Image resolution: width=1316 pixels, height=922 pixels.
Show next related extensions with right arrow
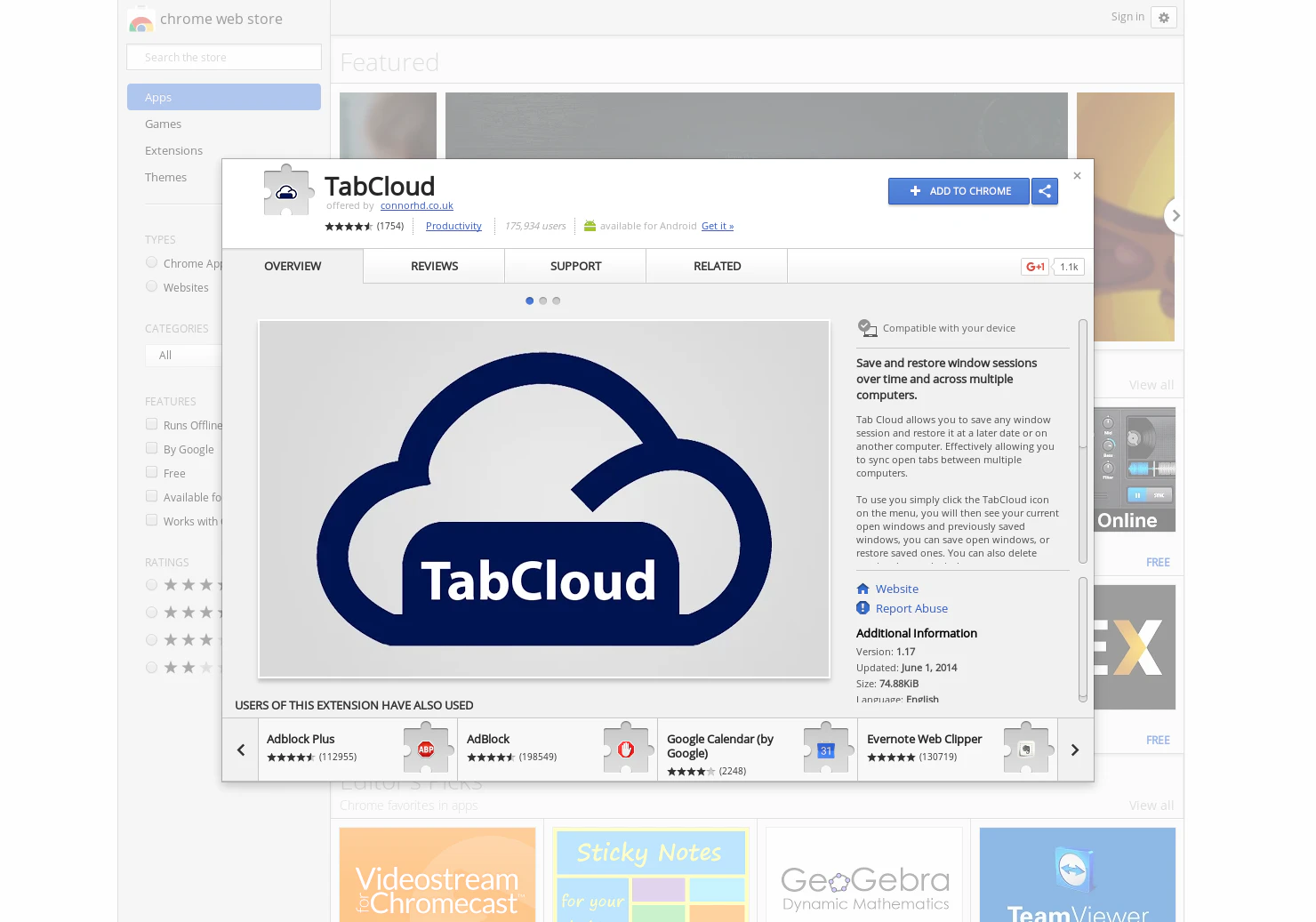1075,750
